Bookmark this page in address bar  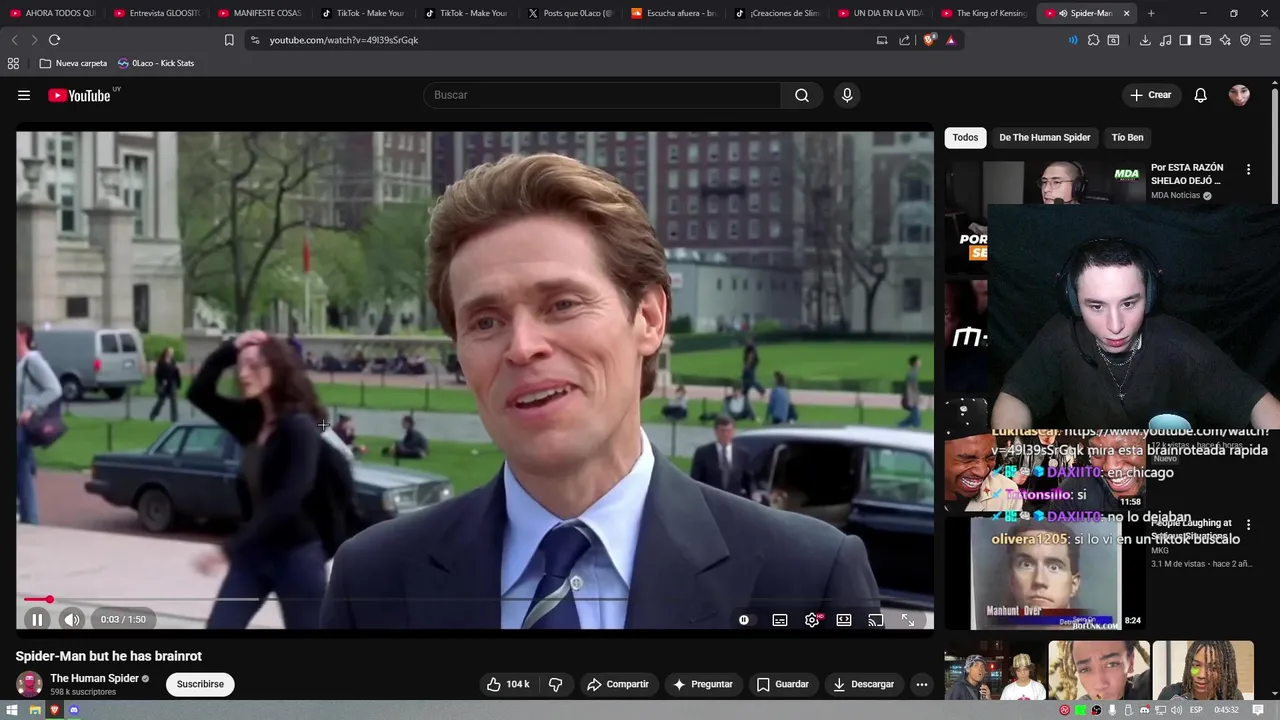point(229,40)
